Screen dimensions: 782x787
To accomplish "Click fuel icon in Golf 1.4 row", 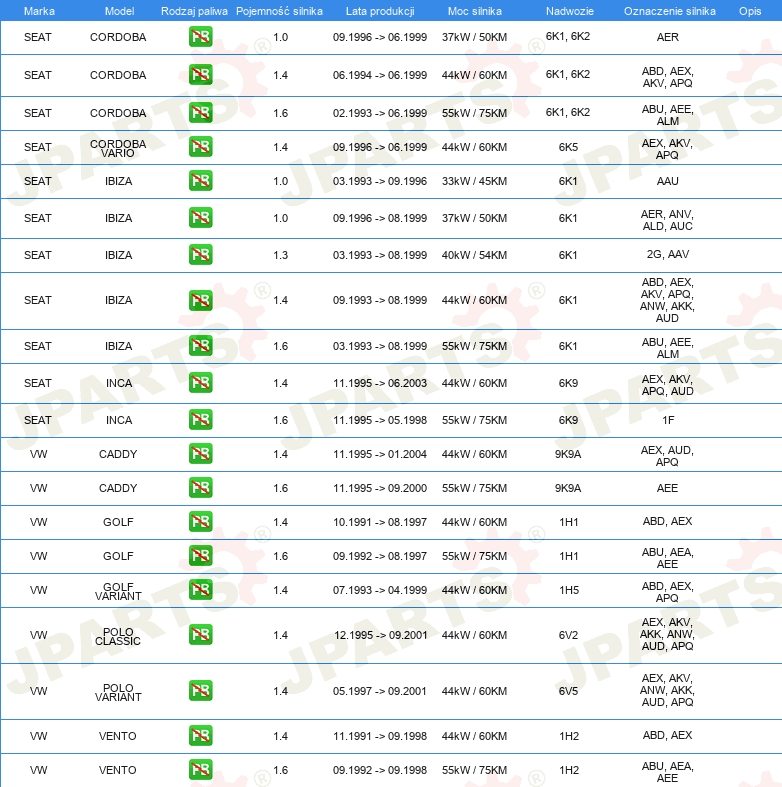I will pos(201,521).
